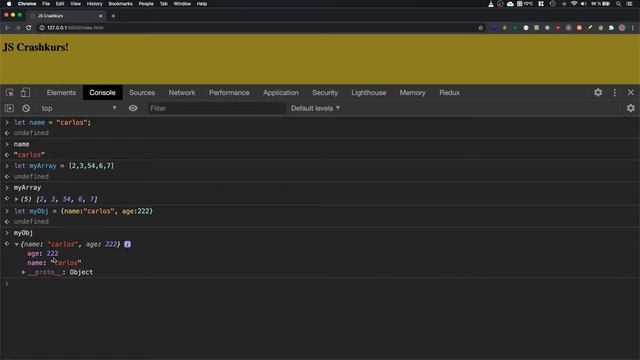Open Spotlight search in the menu bar
Image resolution: width=640 pixels, height=360 pixels.
[618, 4]
